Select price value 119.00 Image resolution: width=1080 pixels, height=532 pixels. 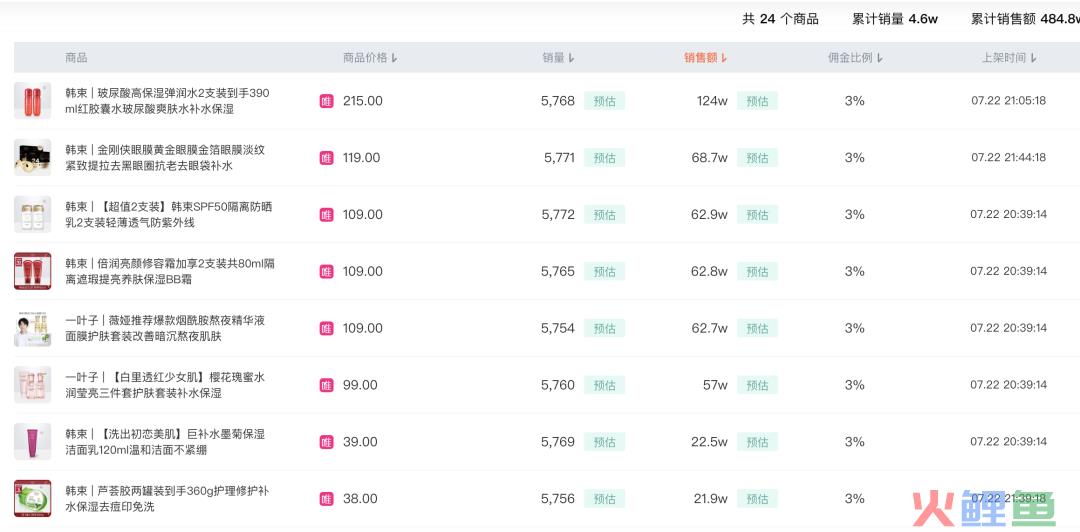click(362, 158)
